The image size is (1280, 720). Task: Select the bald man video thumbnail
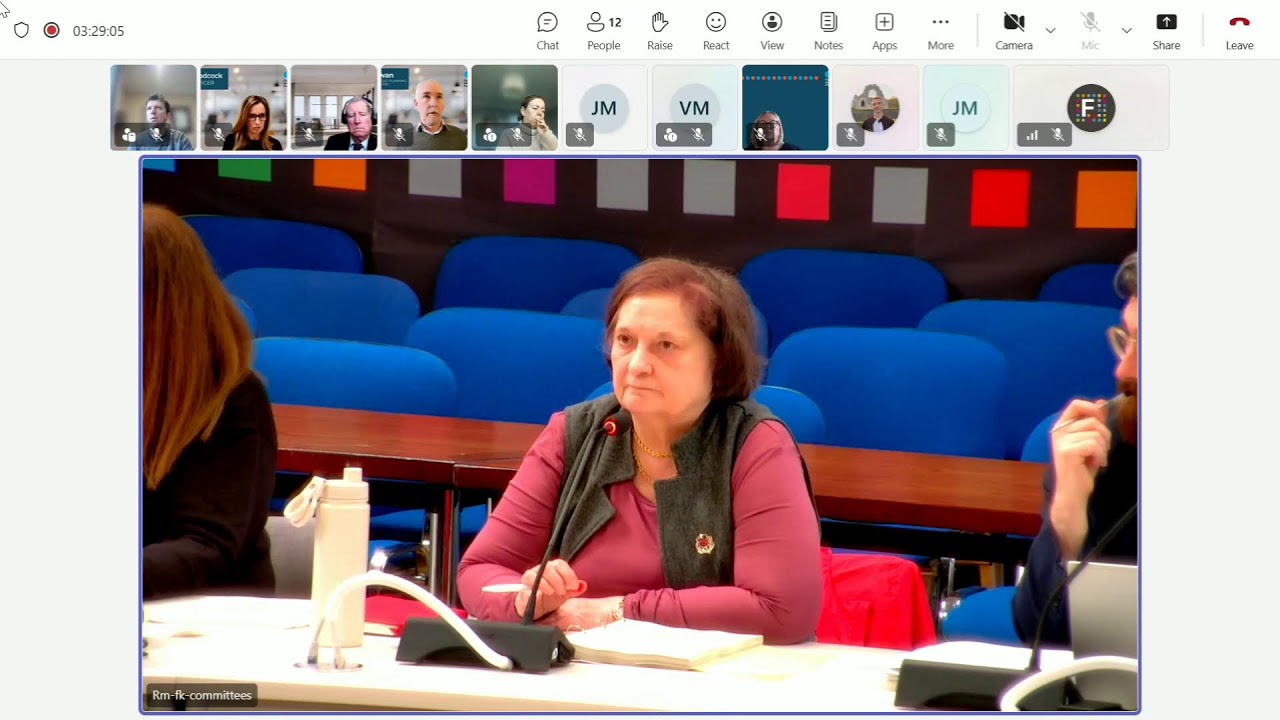click(x=424, y=108)
